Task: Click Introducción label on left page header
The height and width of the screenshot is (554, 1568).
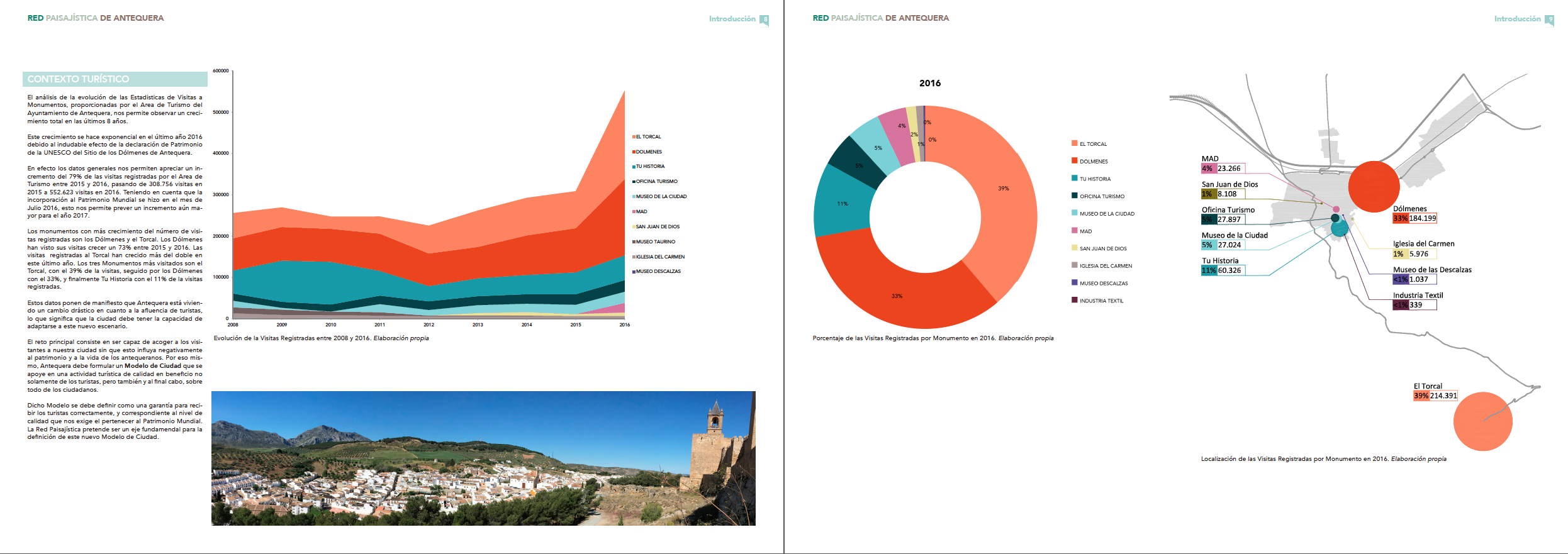Action: (732, 19)
